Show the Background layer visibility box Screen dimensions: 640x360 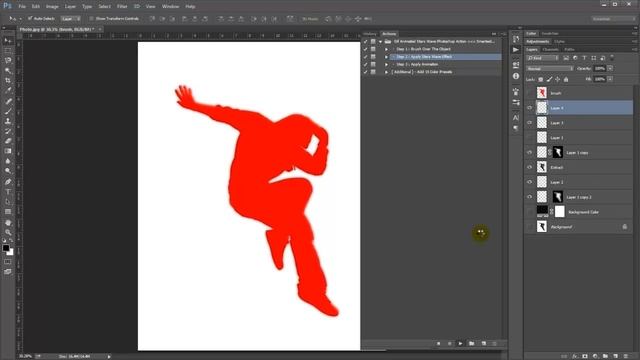point(530,227)
